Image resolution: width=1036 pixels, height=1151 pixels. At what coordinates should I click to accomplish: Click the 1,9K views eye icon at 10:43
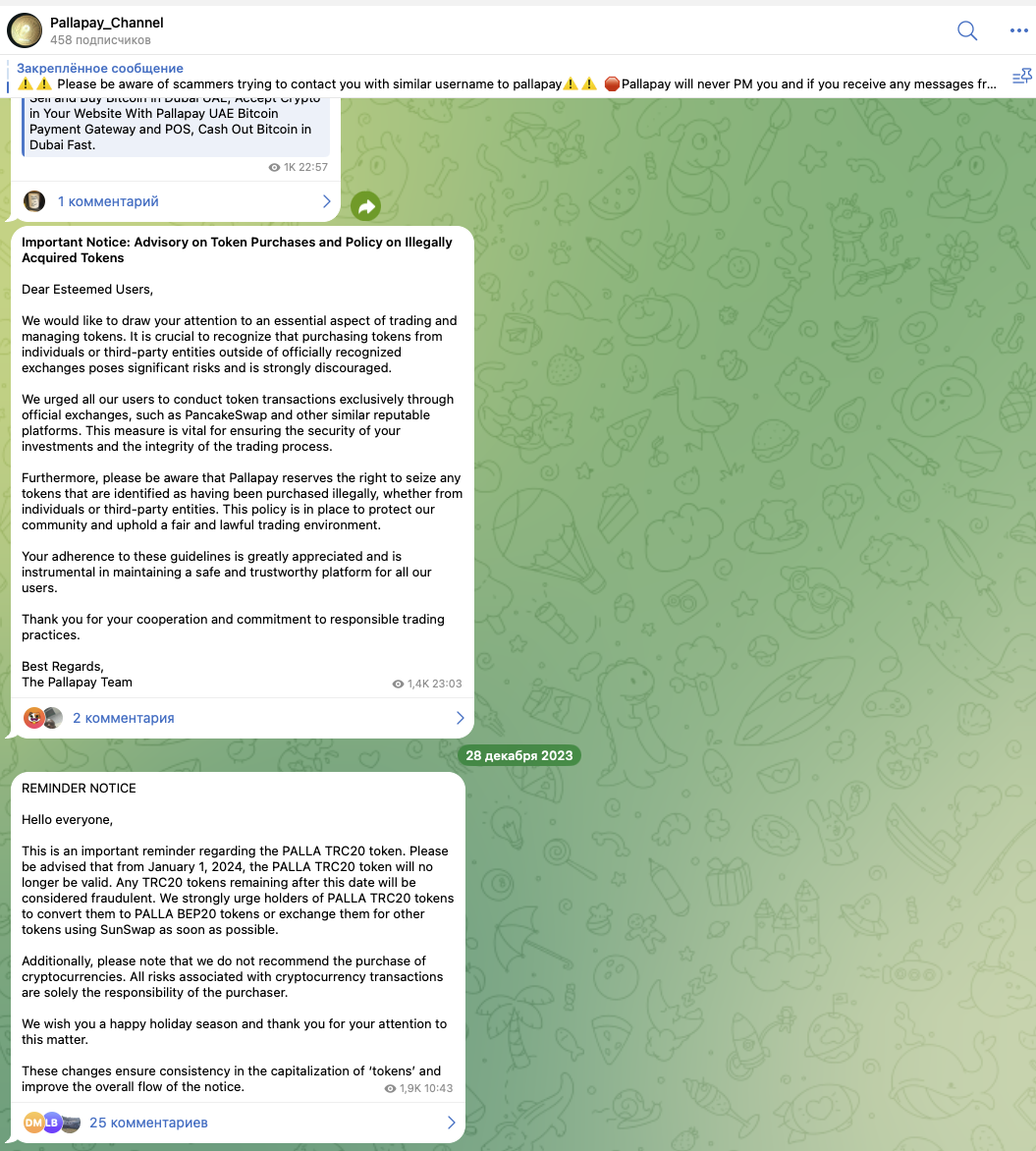click(x=391, y=1088)
